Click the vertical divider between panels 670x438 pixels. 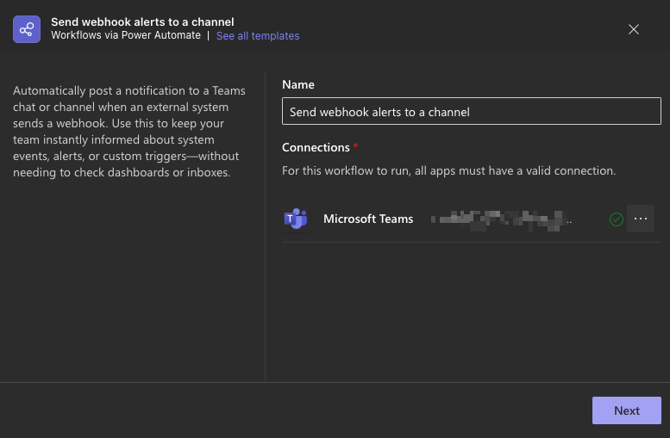265,225
